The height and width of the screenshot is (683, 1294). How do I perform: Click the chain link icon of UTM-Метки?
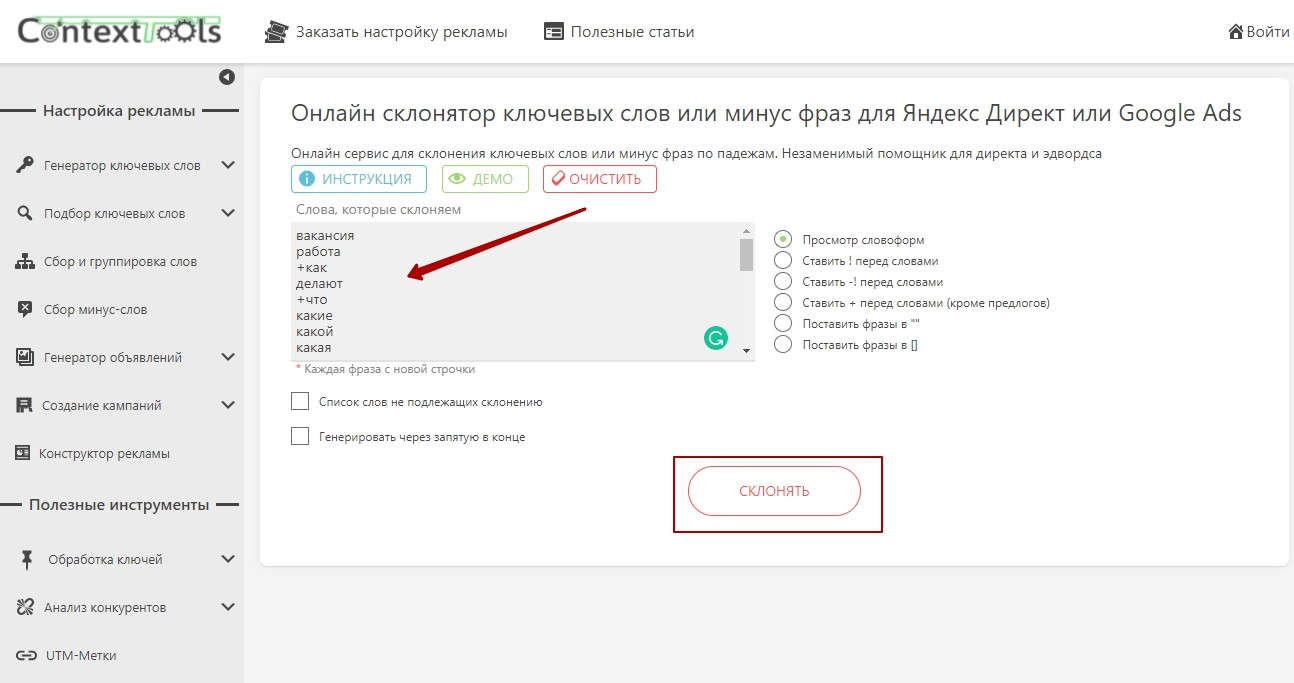click(26, 656)
